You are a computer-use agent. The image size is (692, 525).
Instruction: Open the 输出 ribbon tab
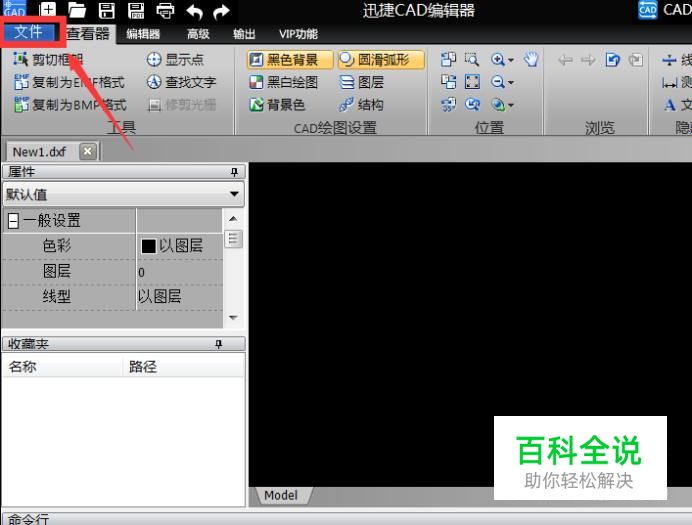(244, 34)
